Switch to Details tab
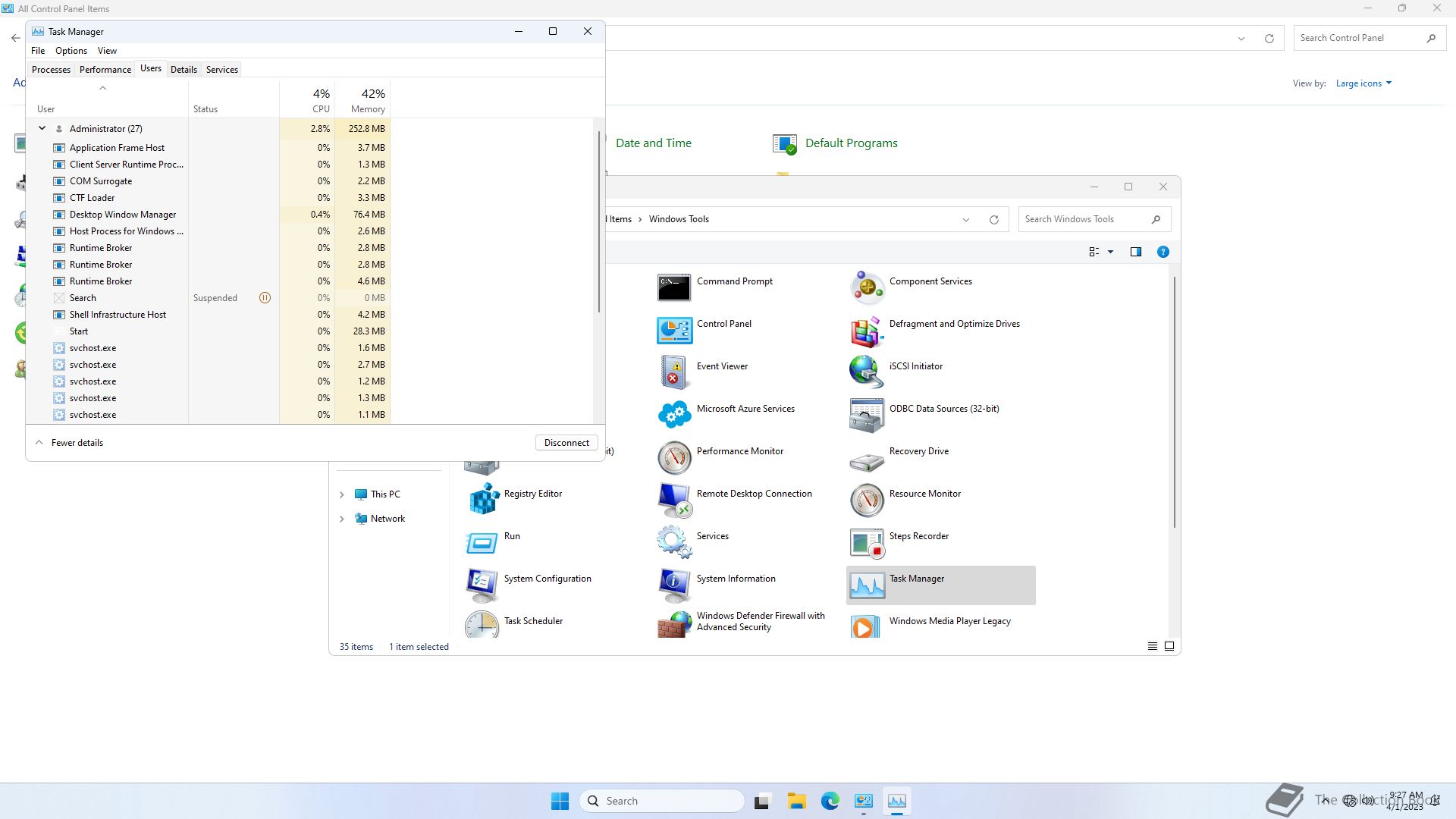1456x819 pixels. click(x=184, y=70)
